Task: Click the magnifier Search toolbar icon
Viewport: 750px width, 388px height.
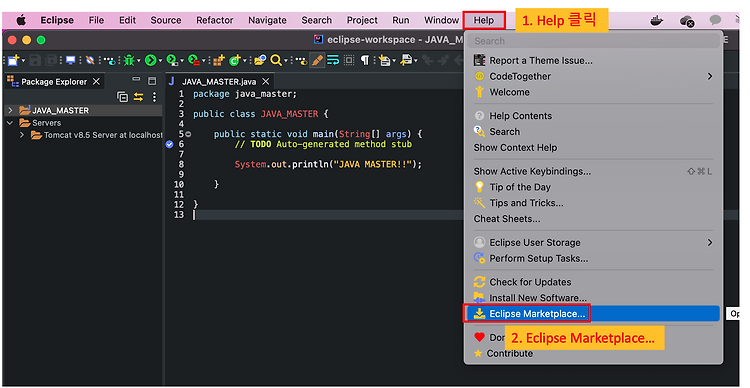Action: (276, 60)
